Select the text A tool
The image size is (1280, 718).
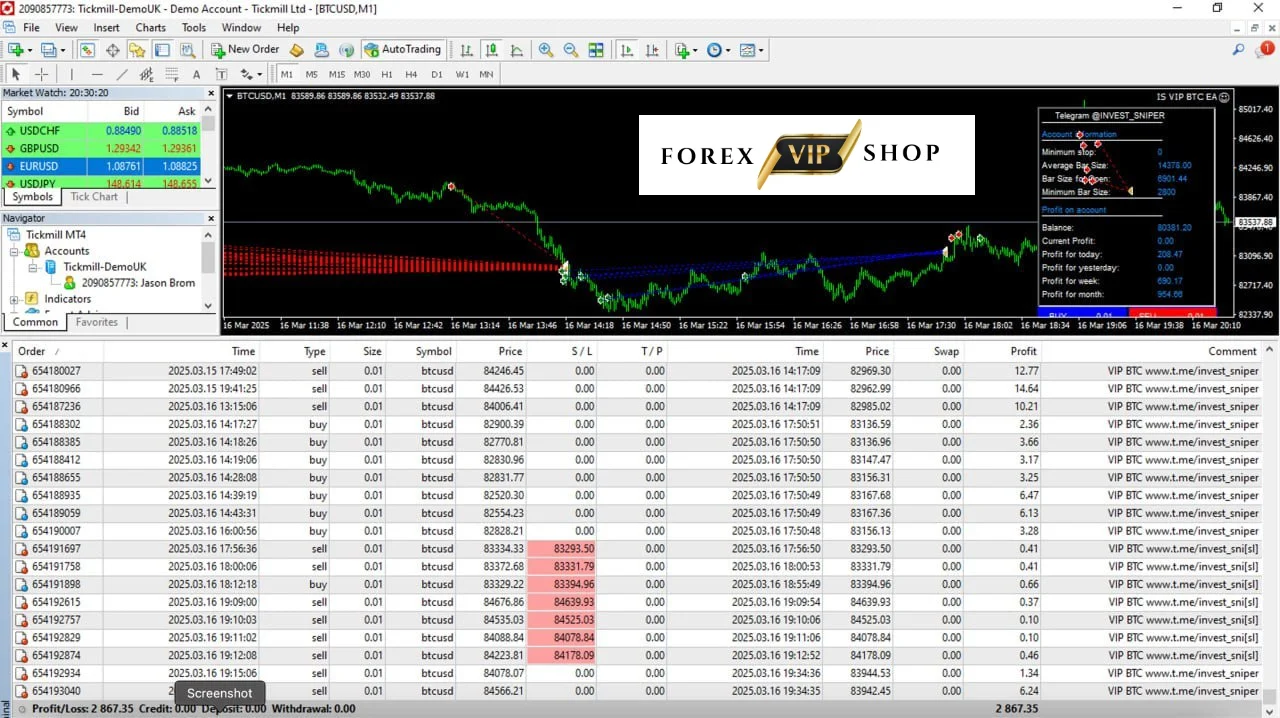pyautogui.click(x=196, y=74)
